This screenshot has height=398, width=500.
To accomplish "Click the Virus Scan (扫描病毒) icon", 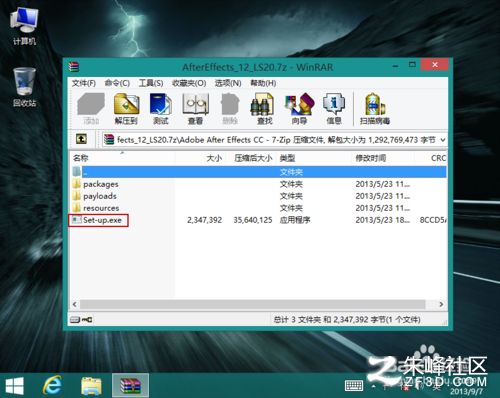I will [x=375, y=109].
